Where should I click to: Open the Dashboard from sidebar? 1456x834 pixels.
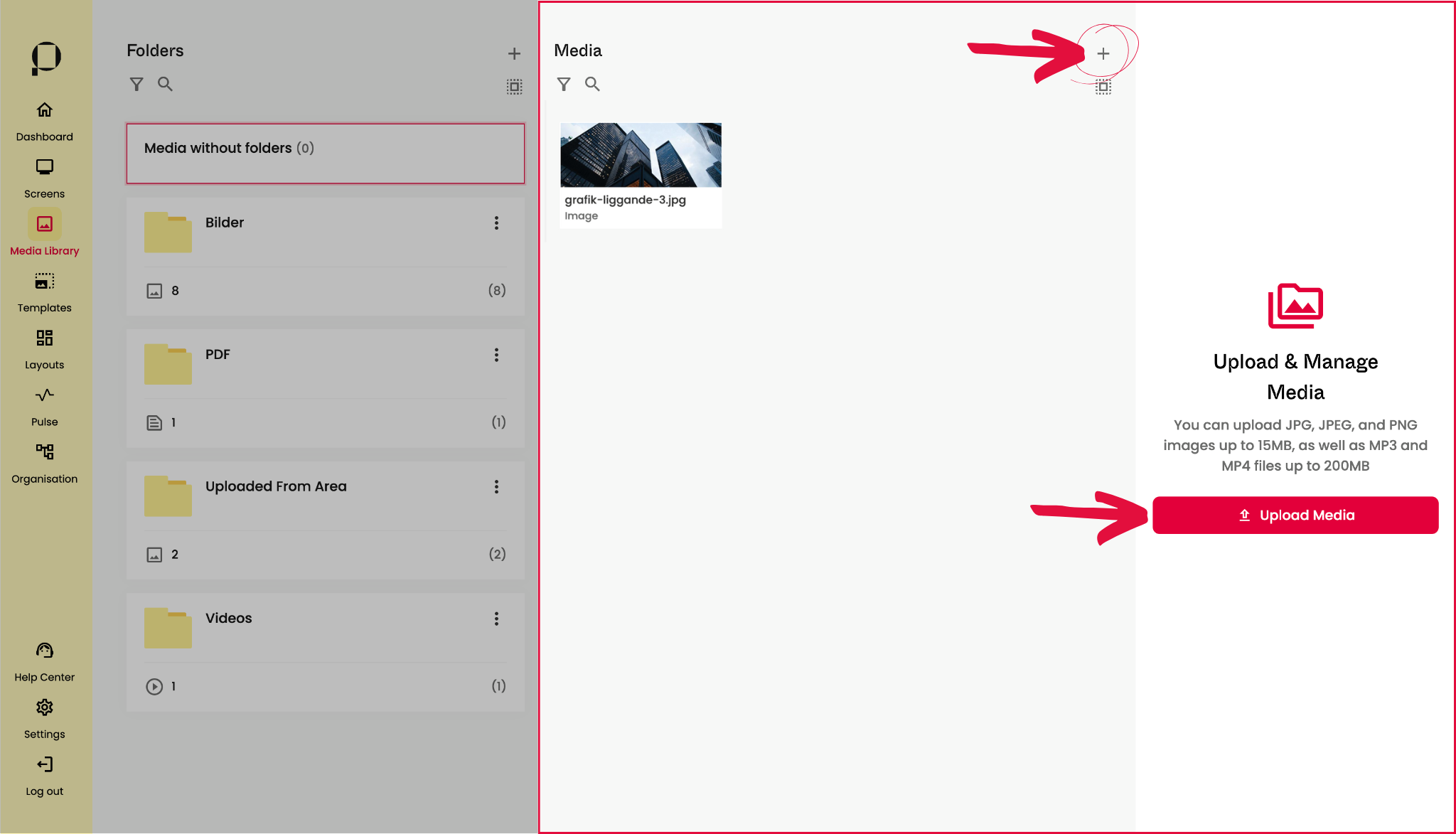coord(44,120)
